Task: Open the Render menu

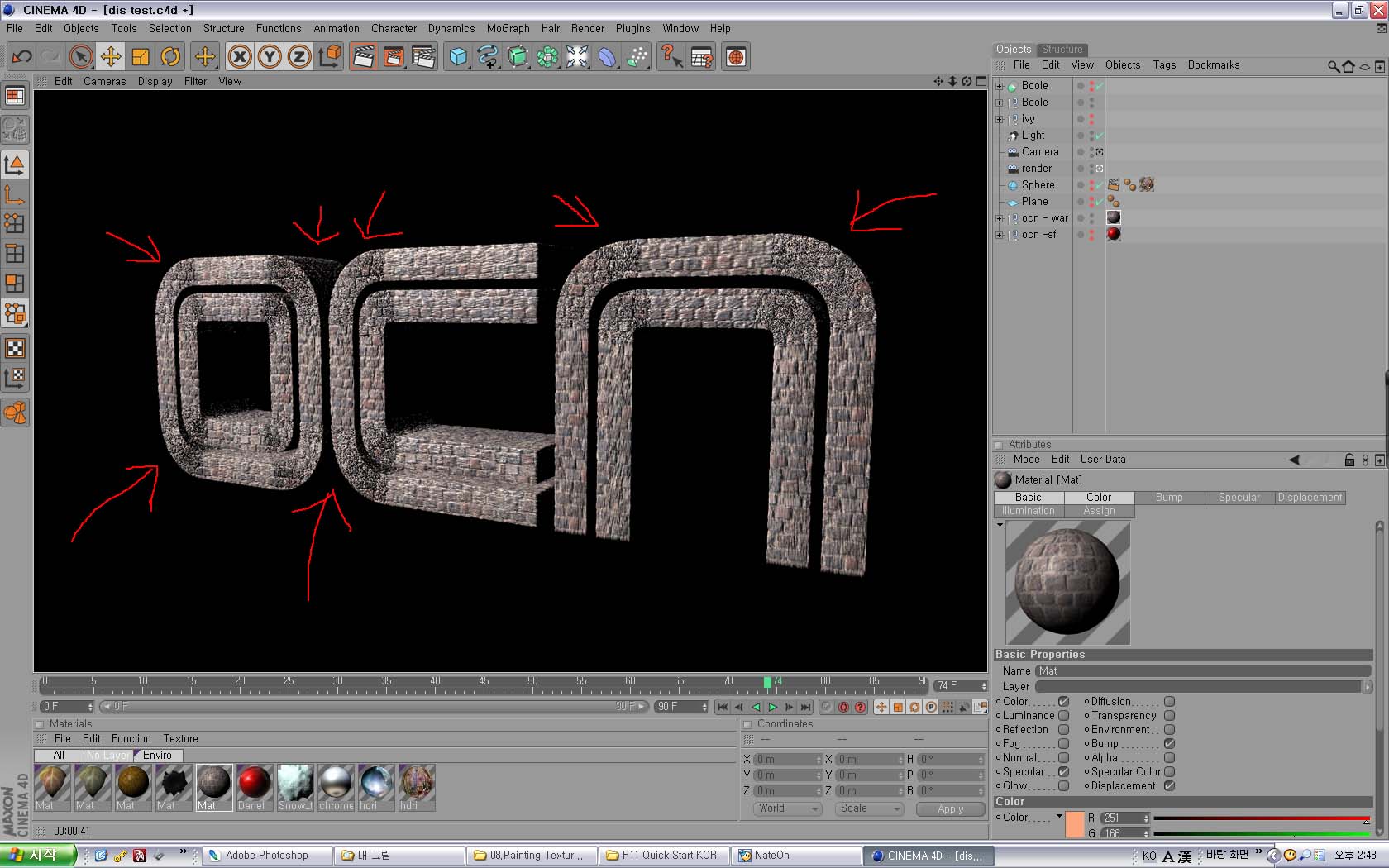Action: click(587, 28)
